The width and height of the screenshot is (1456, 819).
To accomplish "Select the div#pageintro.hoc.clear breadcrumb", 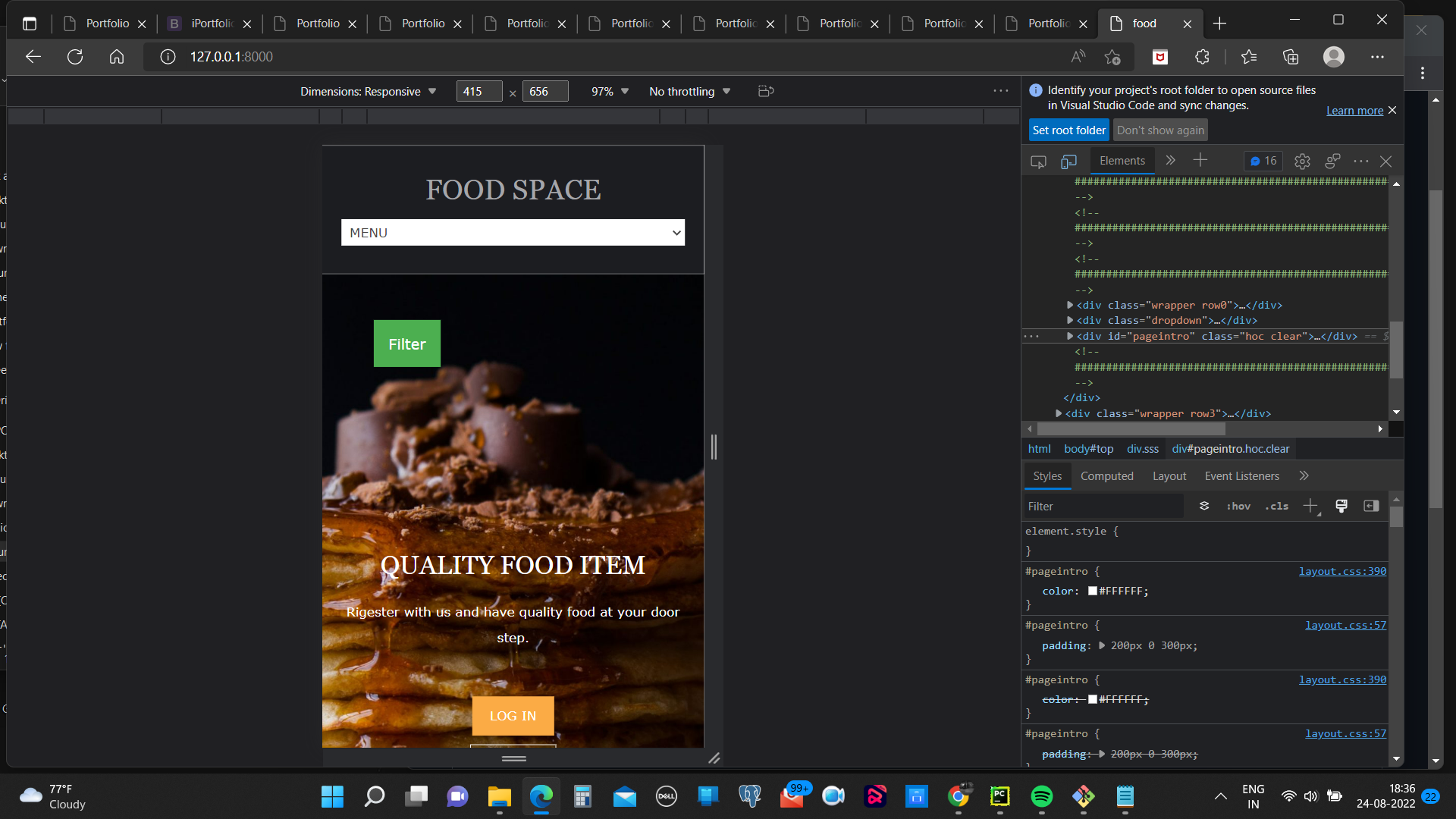I will click(x=1230, y=448).
